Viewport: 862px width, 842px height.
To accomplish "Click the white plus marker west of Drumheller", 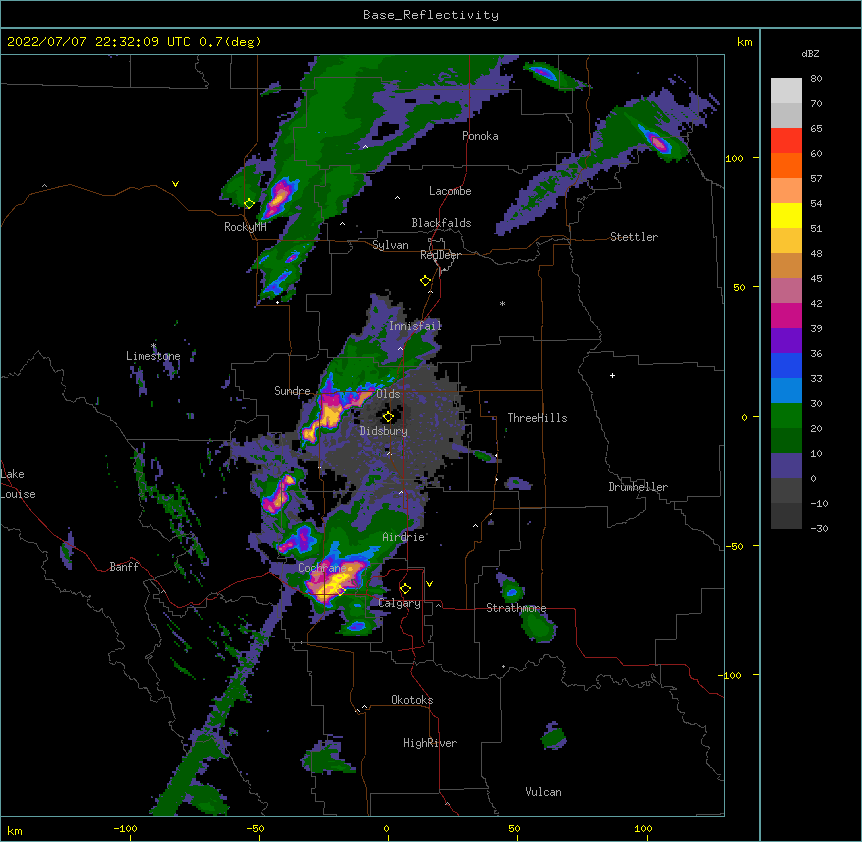I will click(x=612, y=375).
